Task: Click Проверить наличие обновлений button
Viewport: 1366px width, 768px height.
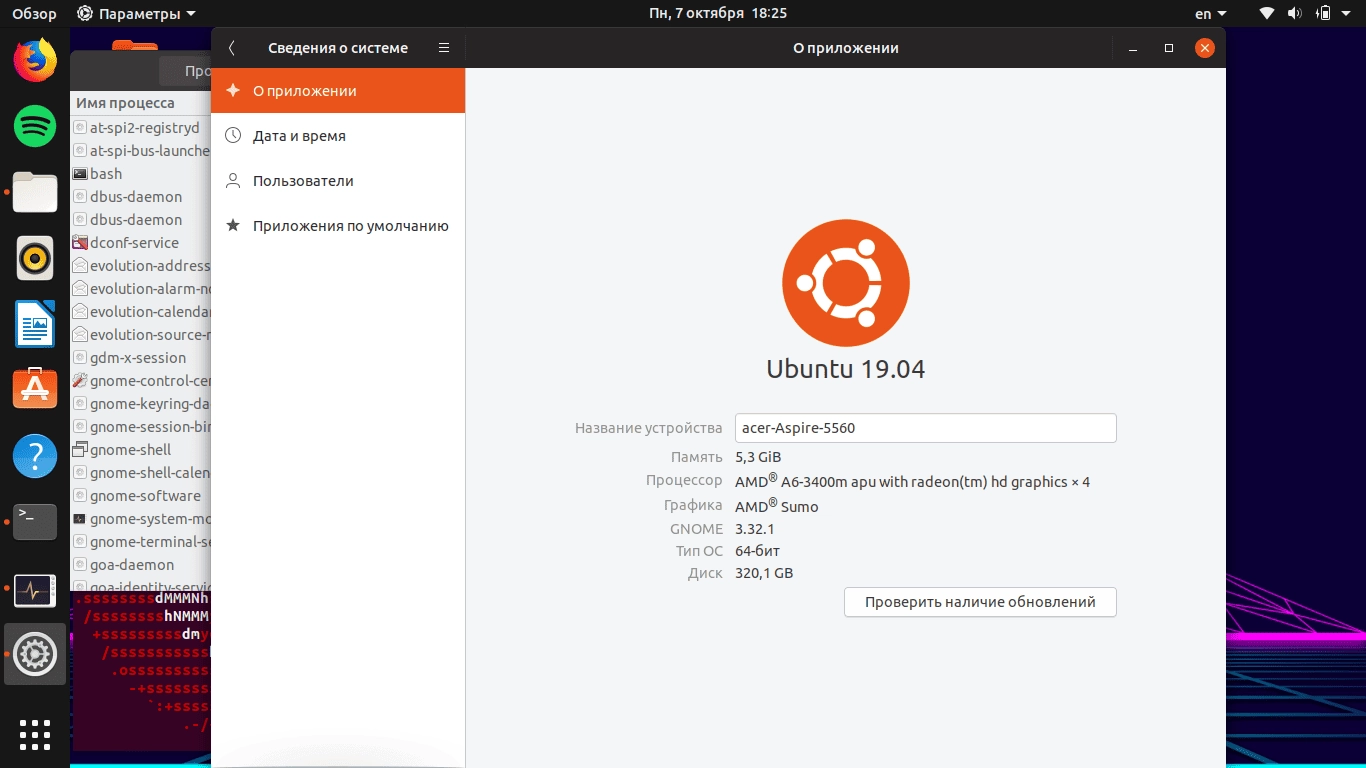Action: pos(980,602)
